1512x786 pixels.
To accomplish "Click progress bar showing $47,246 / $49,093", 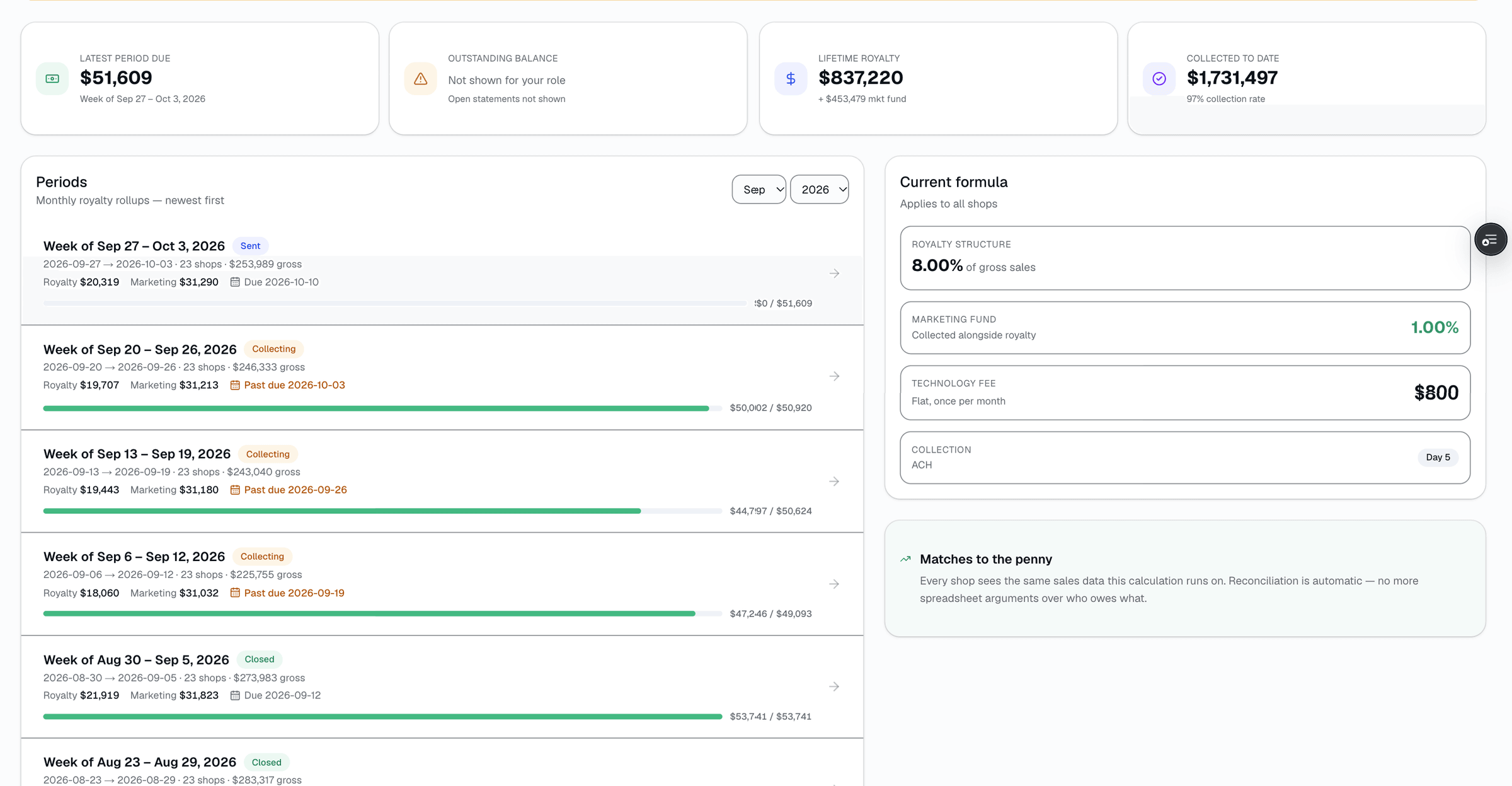I will 382,614.
